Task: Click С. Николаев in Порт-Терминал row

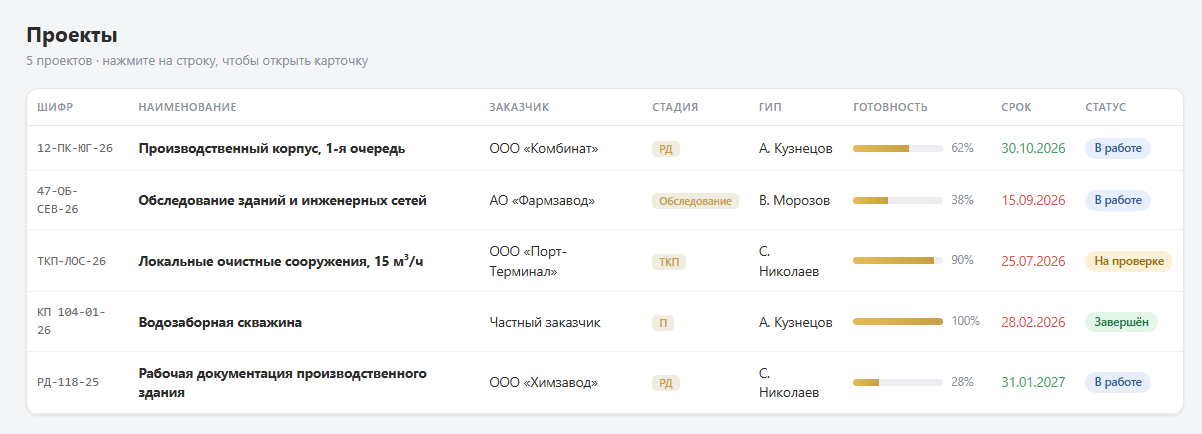Action: point(789,261)
